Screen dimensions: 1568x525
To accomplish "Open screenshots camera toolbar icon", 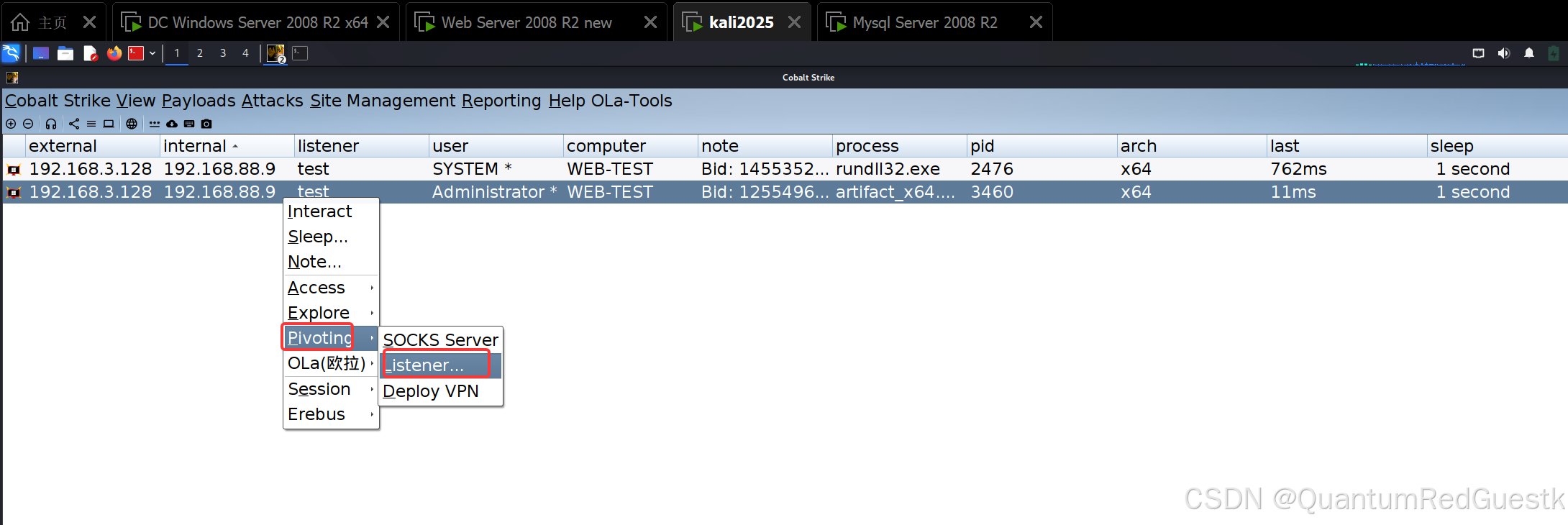I will [x=206, y=124].
